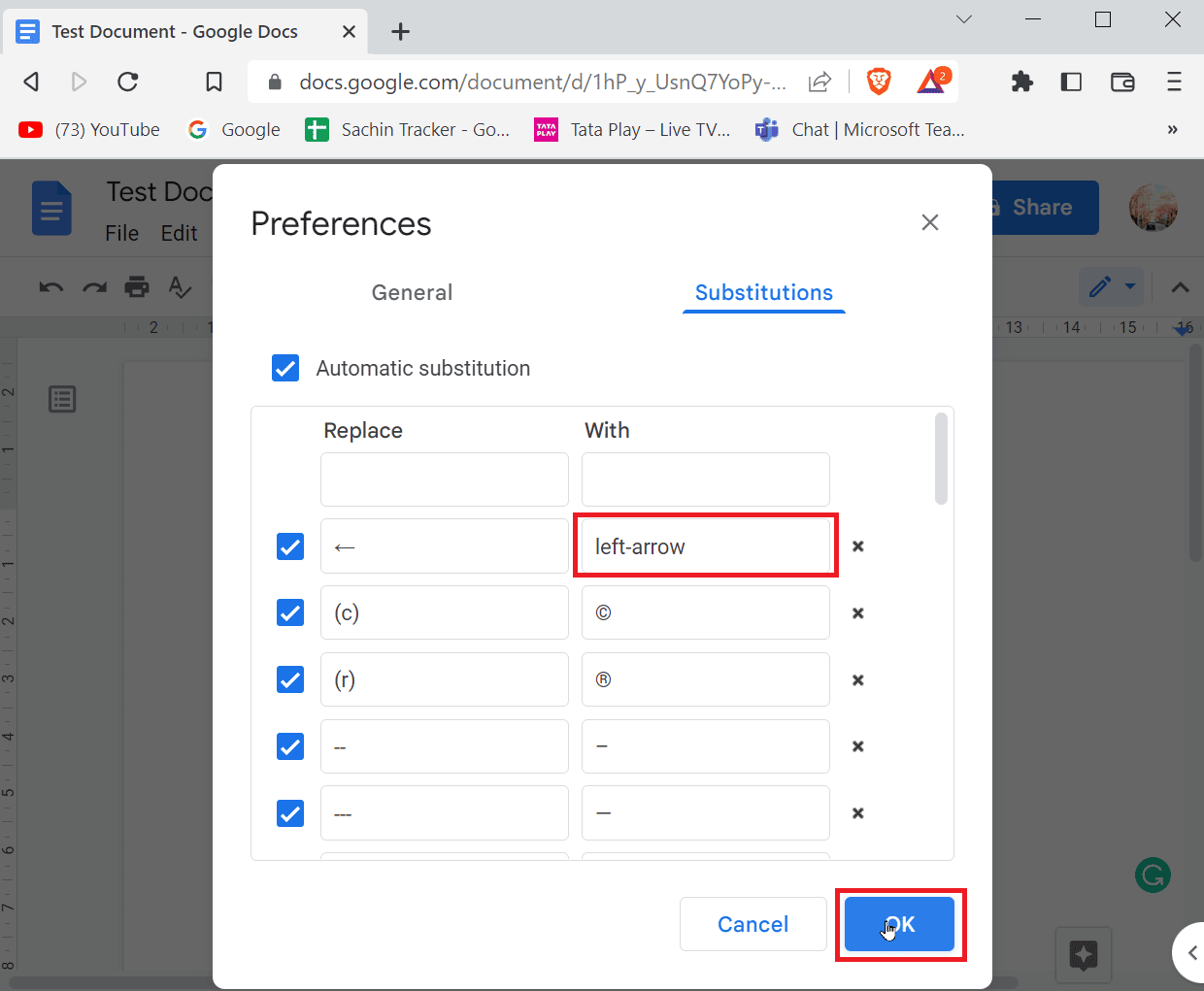
Task: Click the Undo icon
Action: (50, 286)
